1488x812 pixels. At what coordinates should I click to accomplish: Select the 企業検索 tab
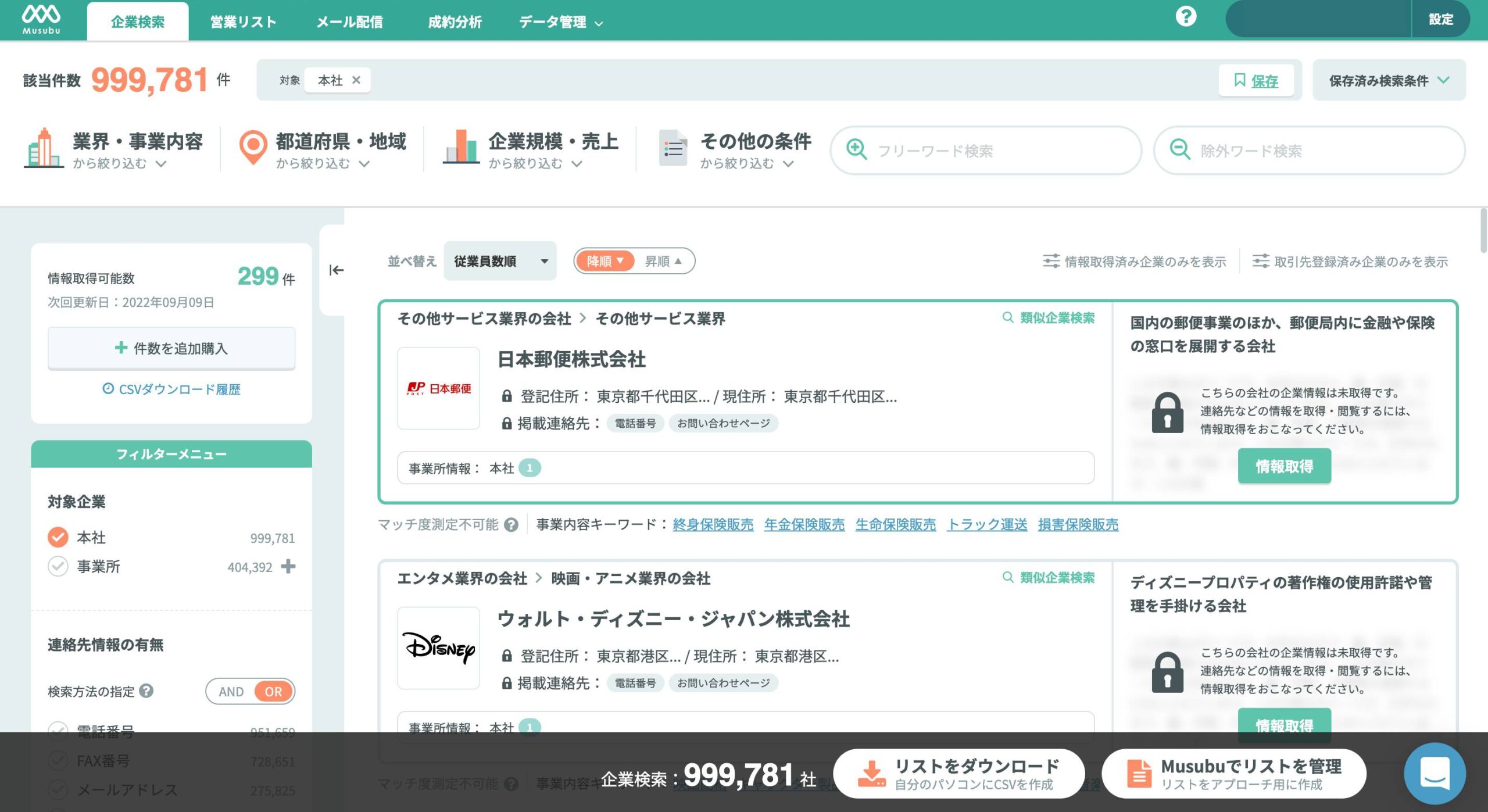[x=138, y=22]
